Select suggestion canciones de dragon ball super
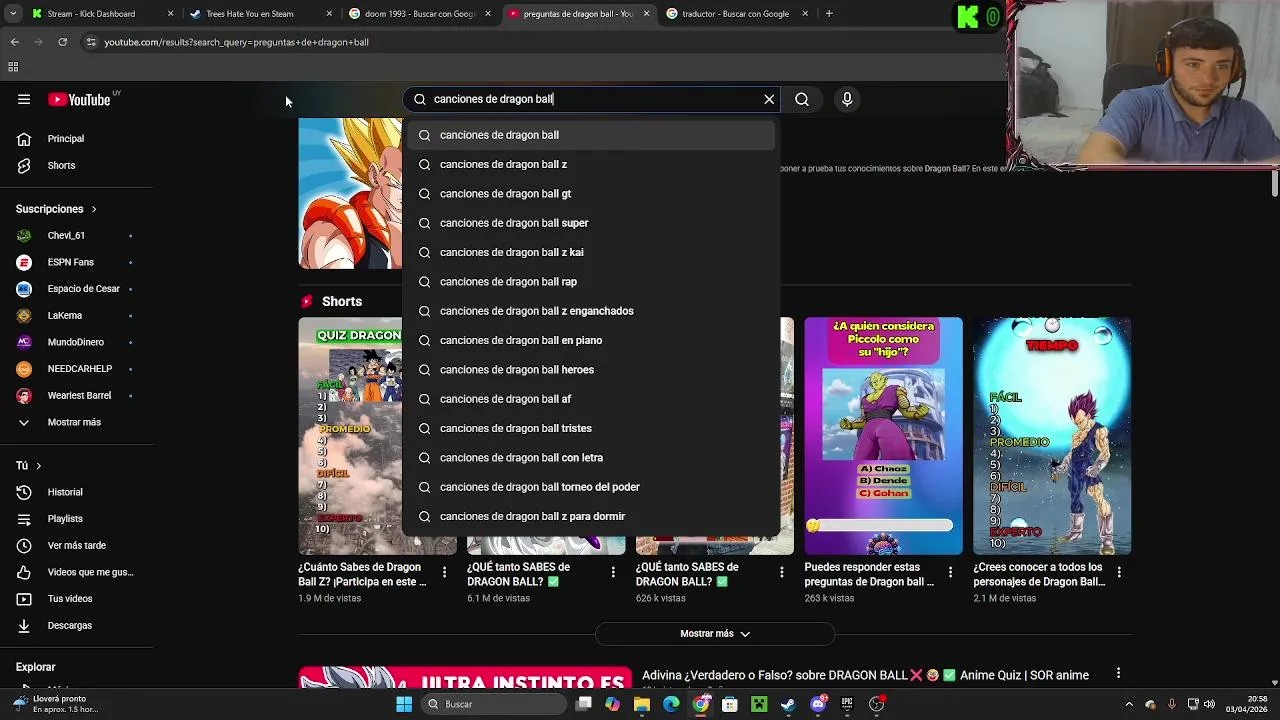1280x720 pixels. [590, 223]
